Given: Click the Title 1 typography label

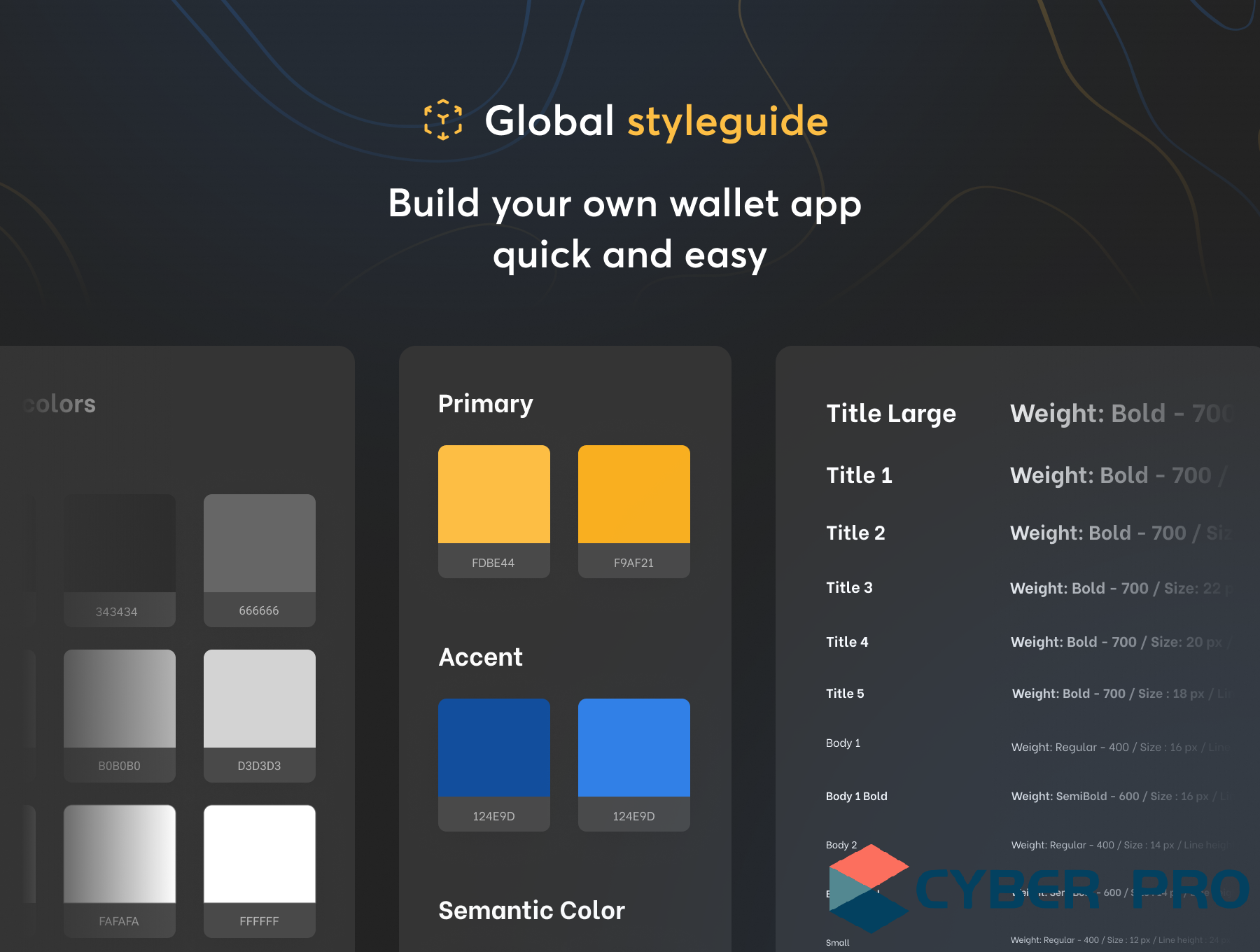Looking at the screenshot, I should click(859, 475).
